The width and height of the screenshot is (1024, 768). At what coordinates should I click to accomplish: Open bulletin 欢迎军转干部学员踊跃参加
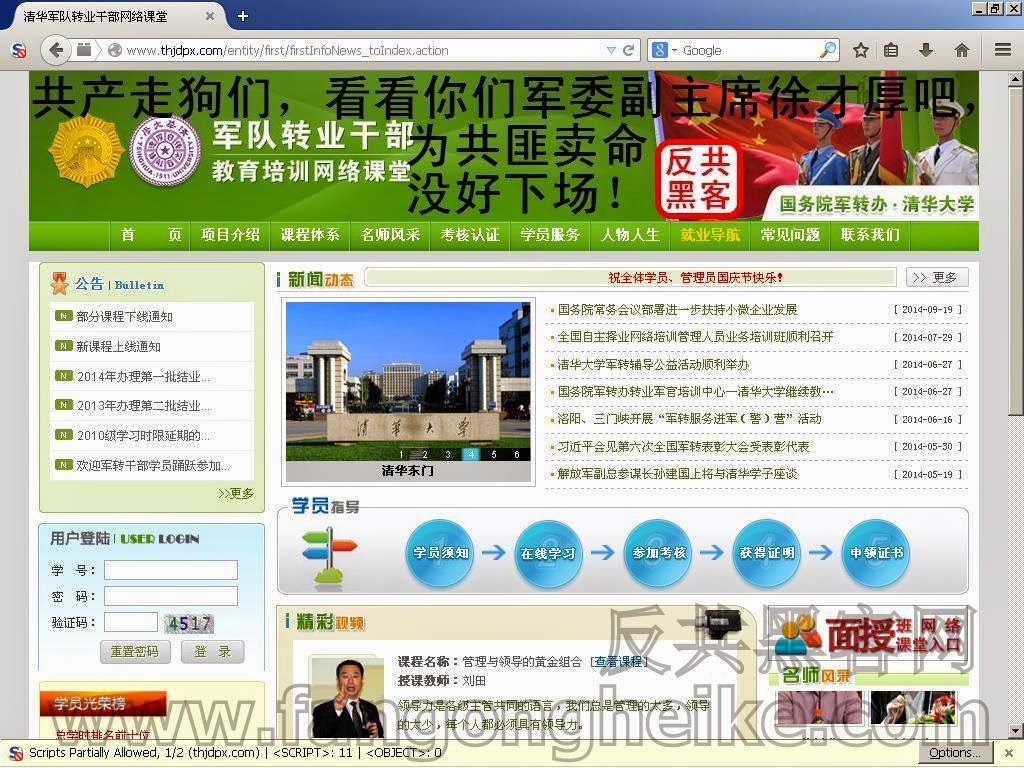coord(153,466)
